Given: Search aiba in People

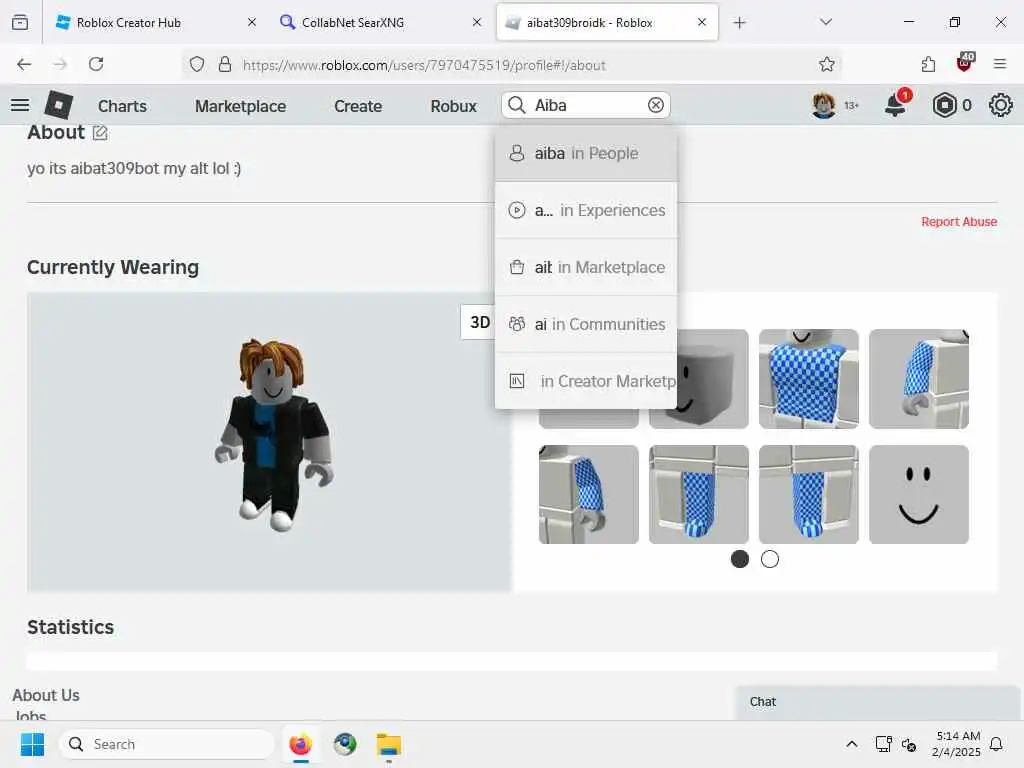Looking at the screenshot, I should pos(586,153).
